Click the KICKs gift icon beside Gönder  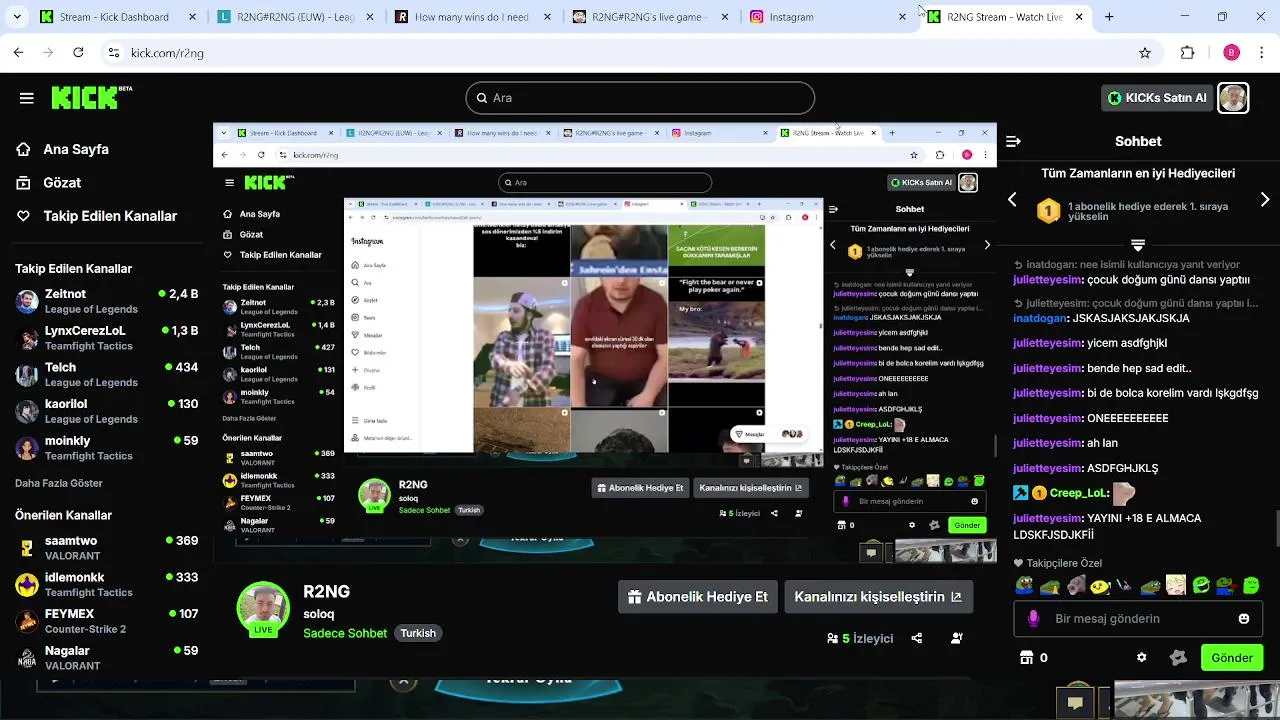click(1178, 658)
